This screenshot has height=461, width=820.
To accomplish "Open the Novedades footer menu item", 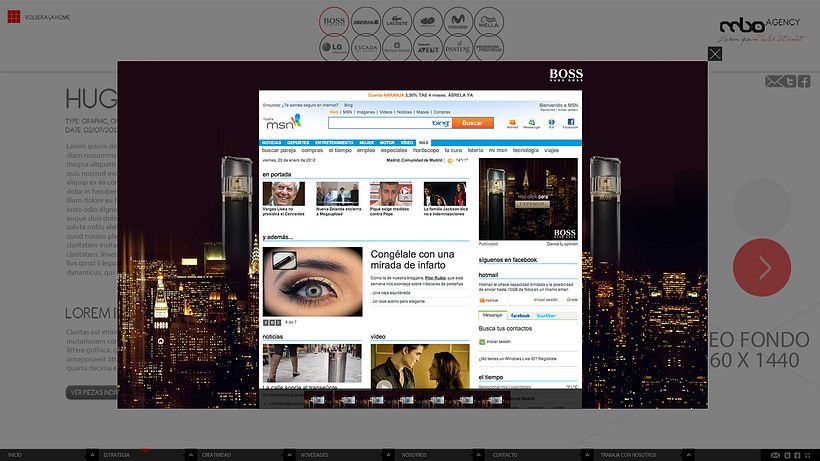I will pyautogui.click(x=314, y=455).
